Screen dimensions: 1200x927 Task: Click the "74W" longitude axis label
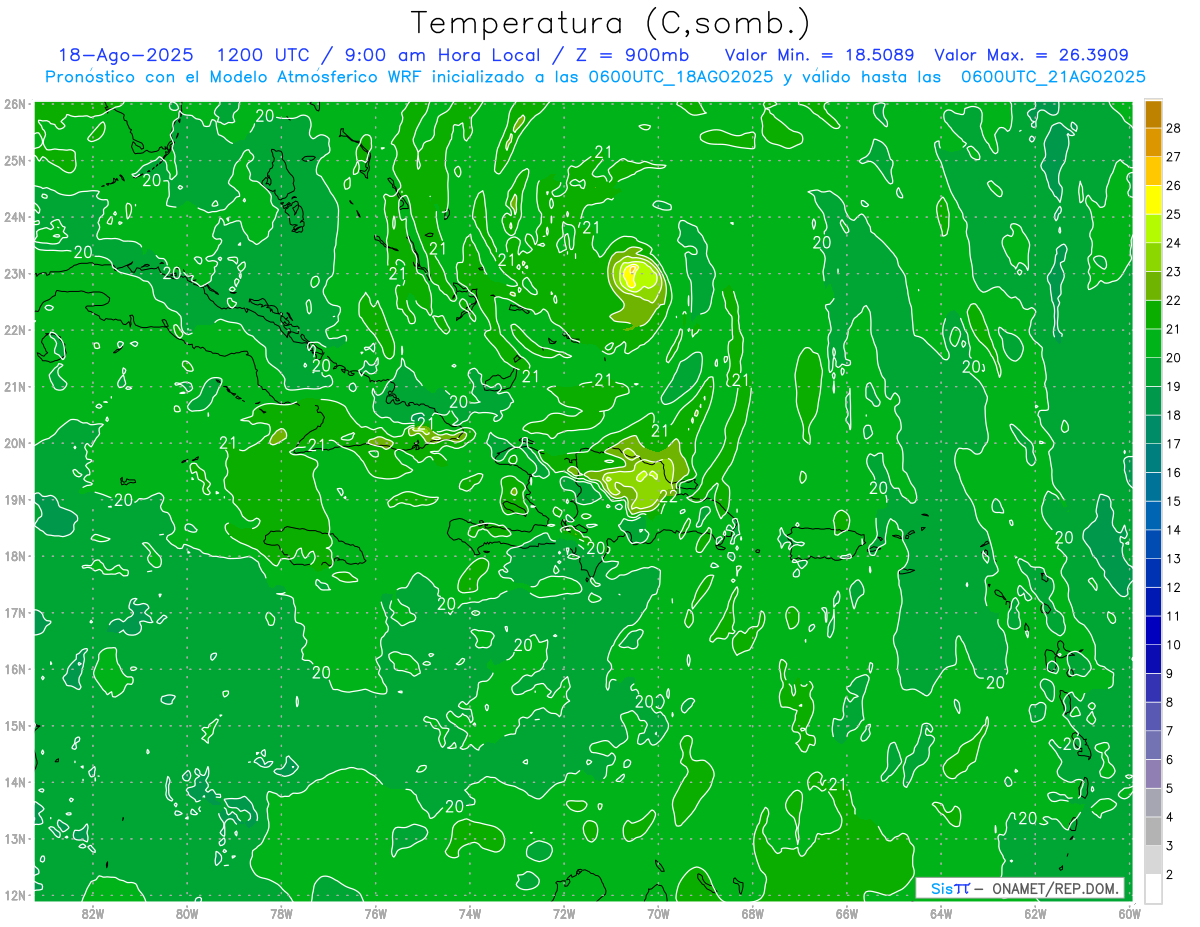(x=470, y=913)
